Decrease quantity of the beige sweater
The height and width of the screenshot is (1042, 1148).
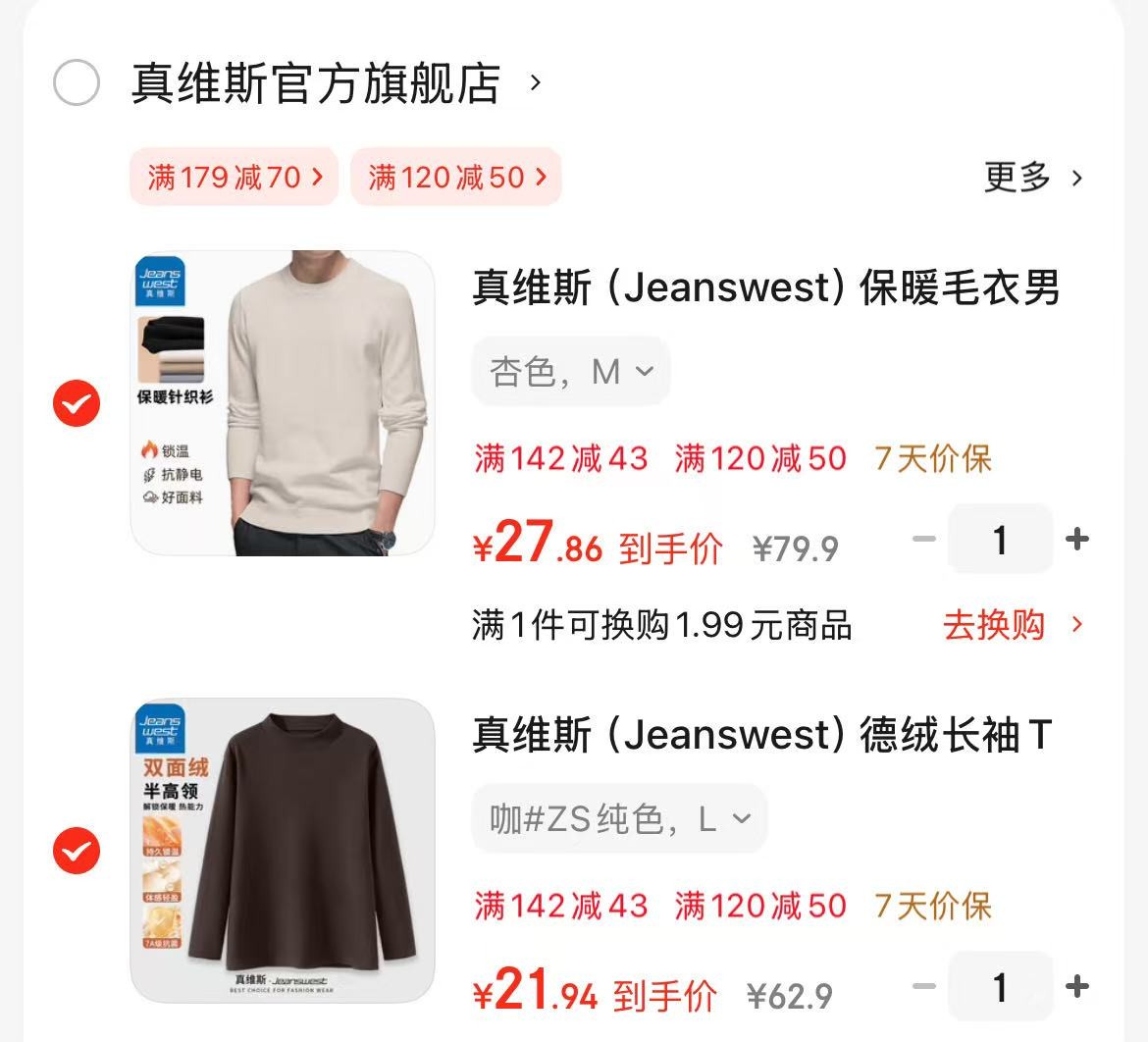[924, 540]
